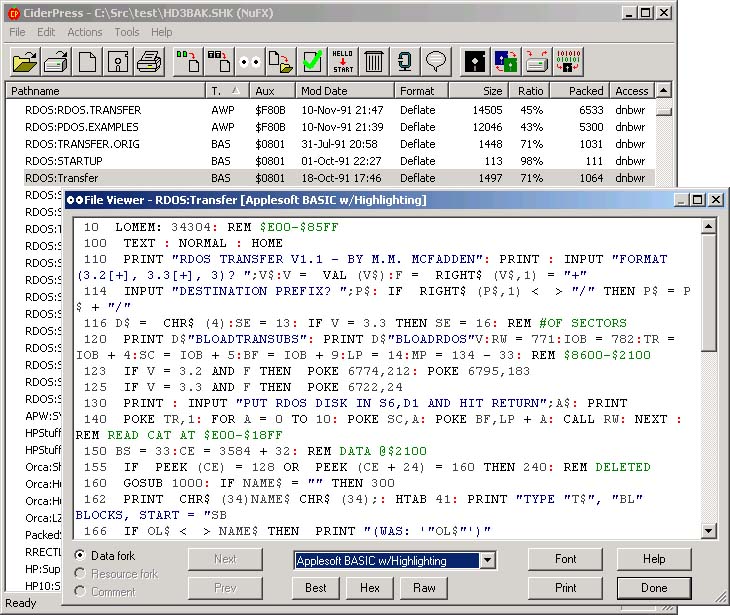Click the Best format button
The height and width of the screenshot is (615, 730).
pos(316,588)
